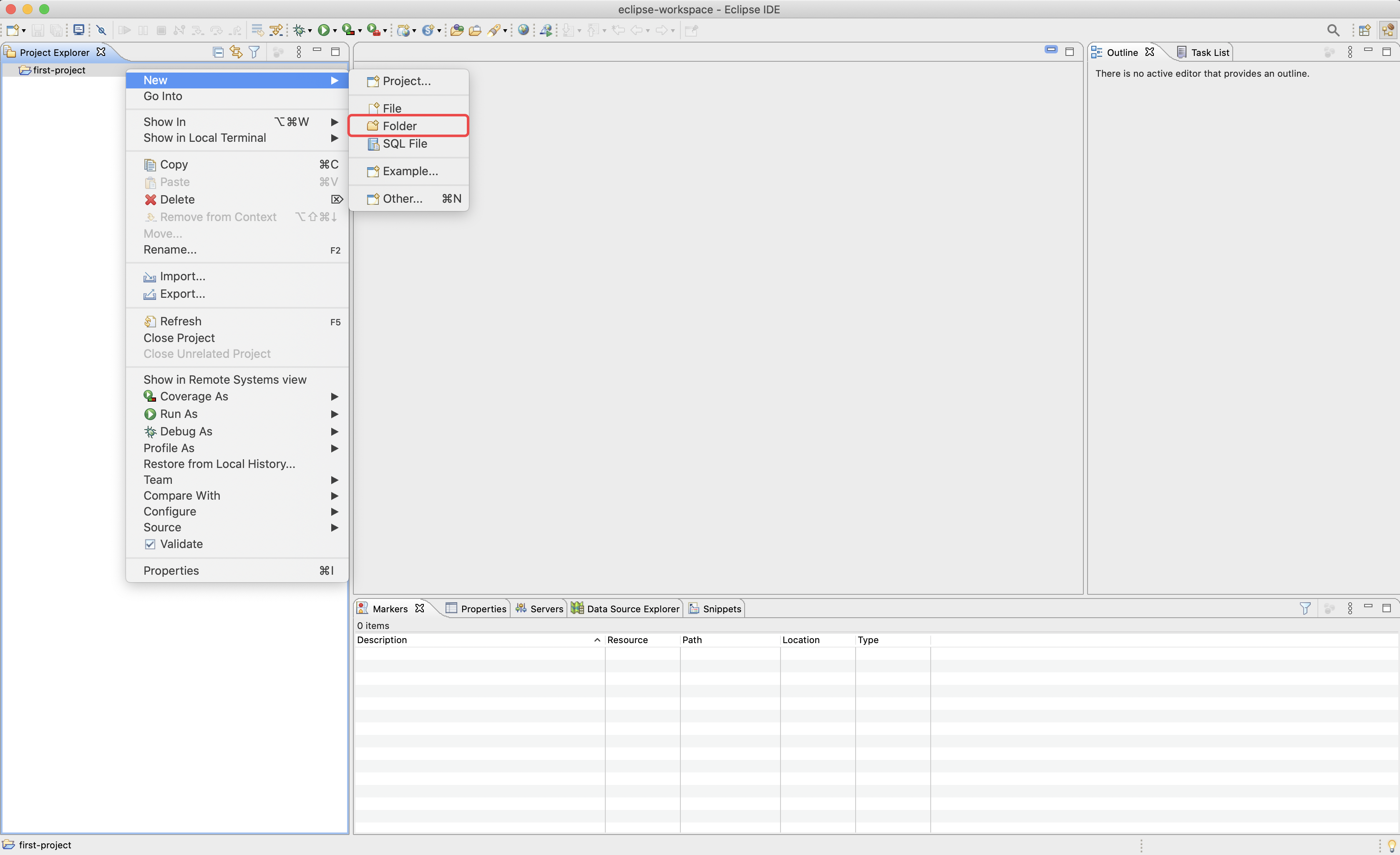Click Validate with checkmark icon
Image resolution: width=1400 pixels, height=855 pixels.
237,544
